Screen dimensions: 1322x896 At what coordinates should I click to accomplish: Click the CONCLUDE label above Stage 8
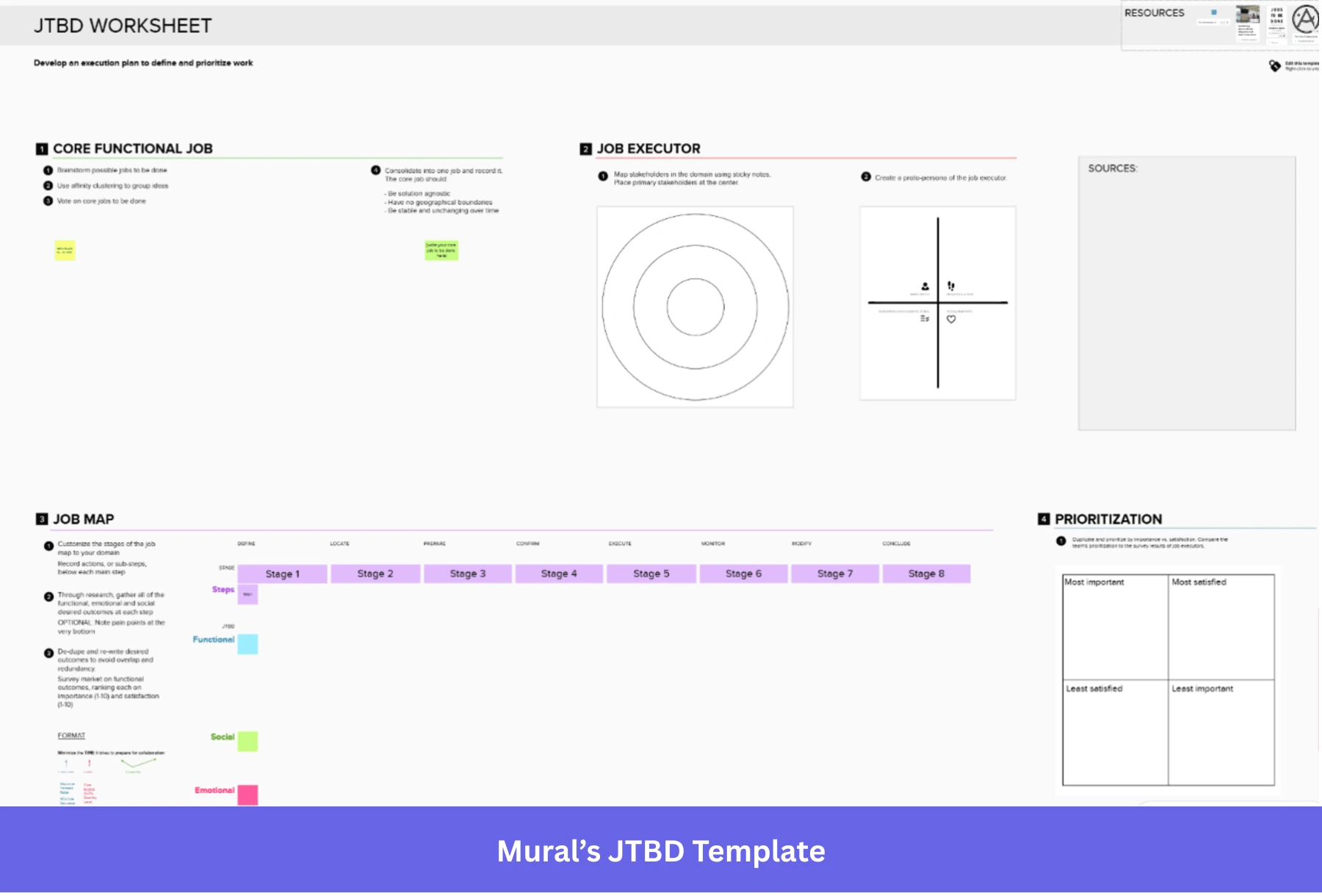pos(897,543)
